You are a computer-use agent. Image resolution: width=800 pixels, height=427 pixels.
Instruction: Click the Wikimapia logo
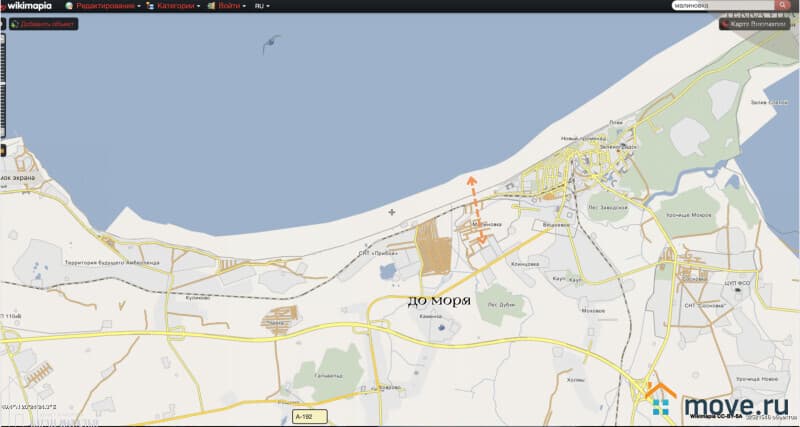coord(28,6)
